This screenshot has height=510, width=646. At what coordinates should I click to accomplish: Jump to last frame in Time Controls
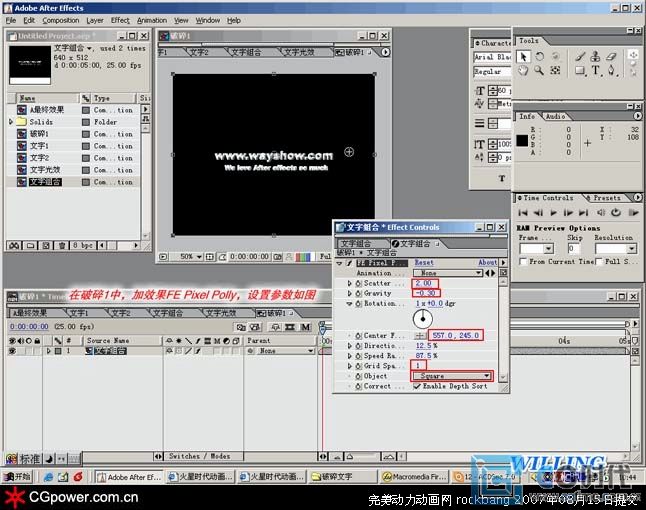coord(583,213)
